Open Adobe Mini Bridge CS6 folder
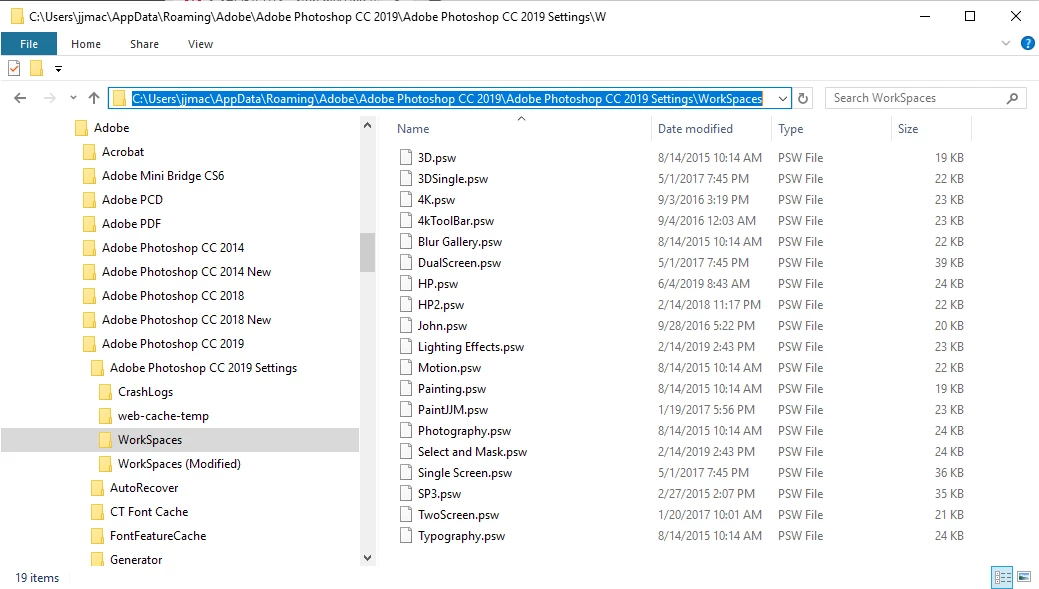The height and width of the screenshot is (589, 1039). pyautogui.click(x=163, y=176)
